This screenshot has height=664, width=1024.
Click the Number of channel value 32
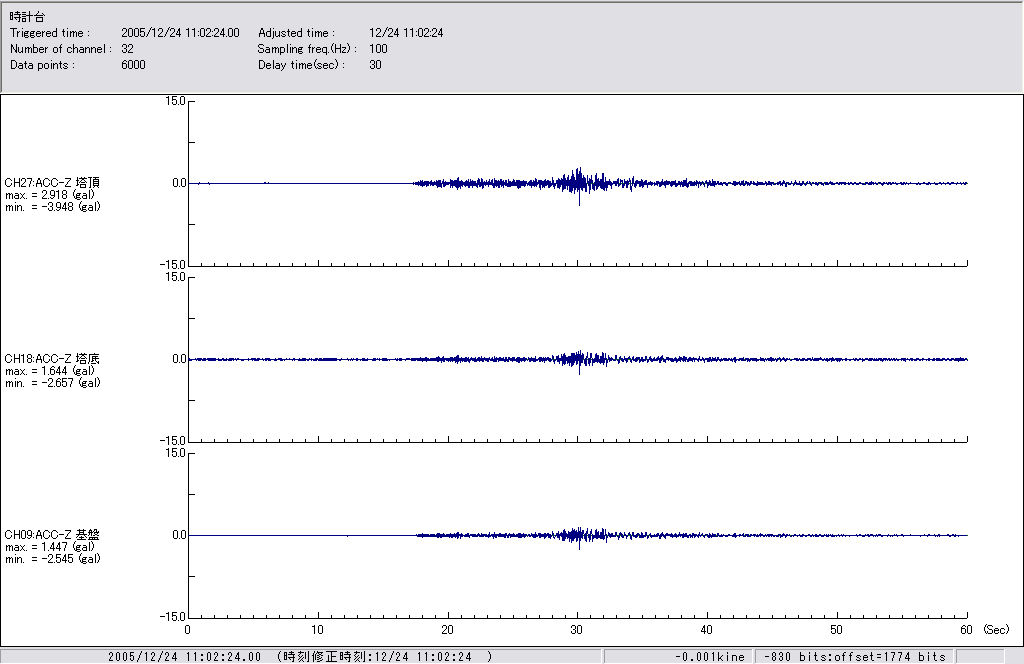click(x=127, y=49)
